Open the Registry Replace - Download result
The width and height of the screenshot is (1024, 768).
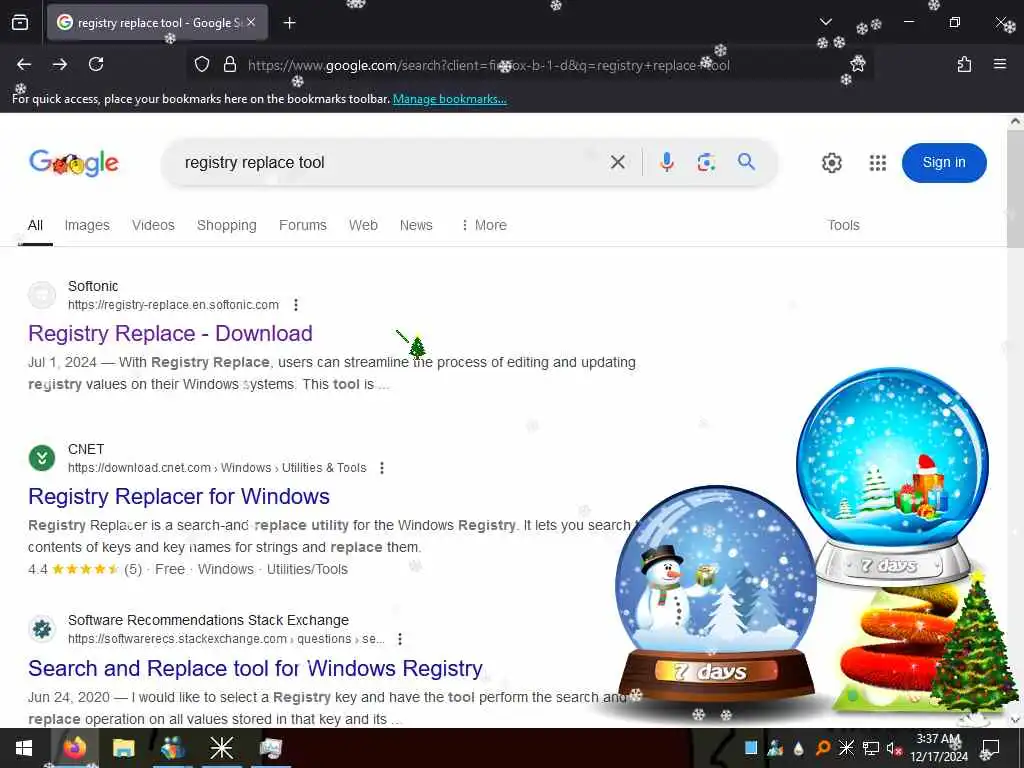[170, 333]
